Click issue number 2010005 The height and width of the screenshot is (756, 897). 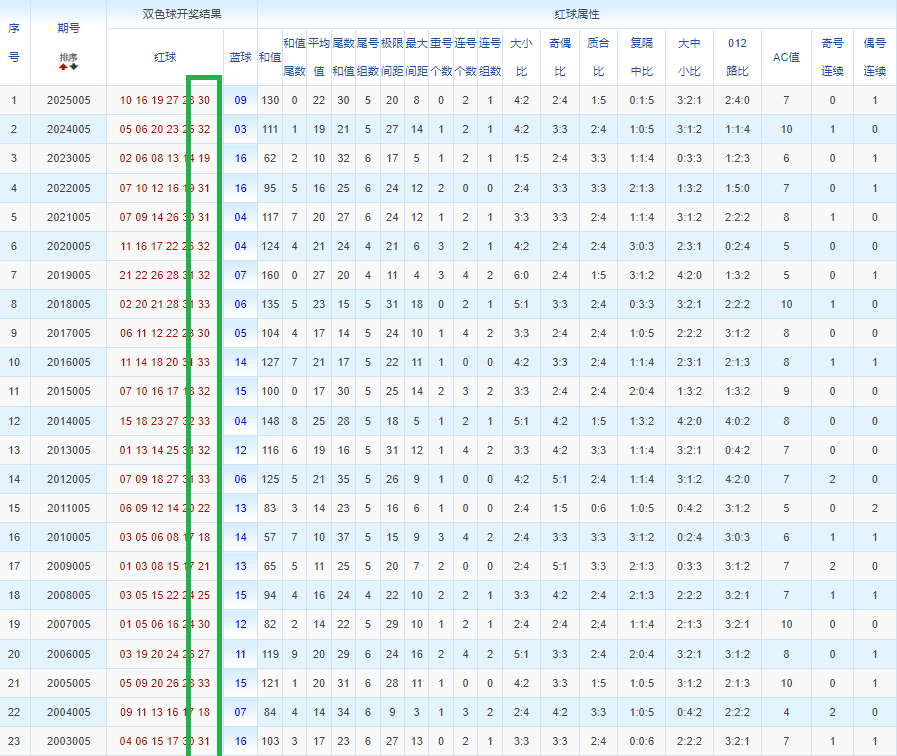pyautogui.click(x=68, y=537)
